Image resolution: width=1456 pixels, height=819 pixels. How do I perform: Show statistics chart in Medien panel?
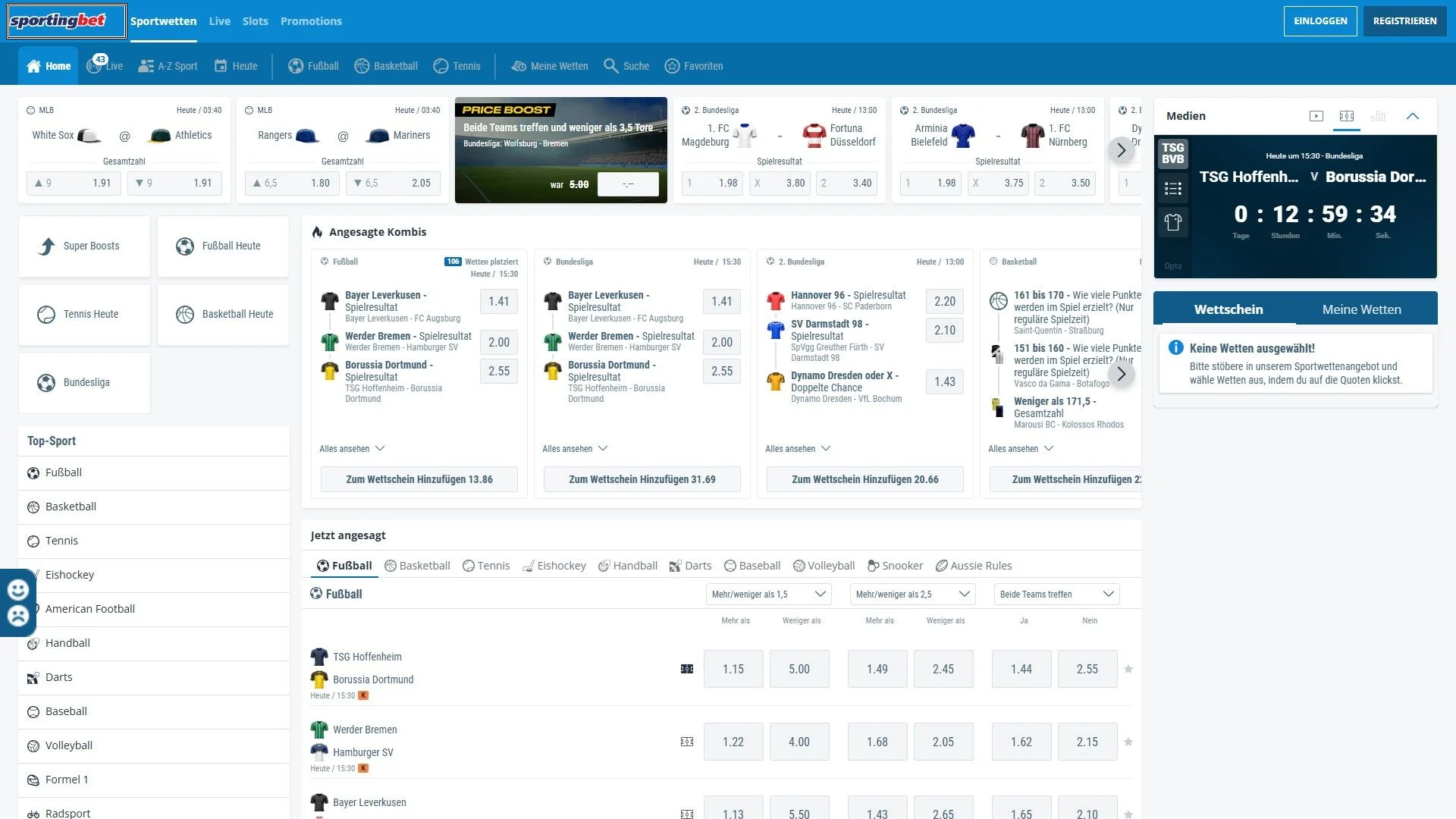(1378, 116)
